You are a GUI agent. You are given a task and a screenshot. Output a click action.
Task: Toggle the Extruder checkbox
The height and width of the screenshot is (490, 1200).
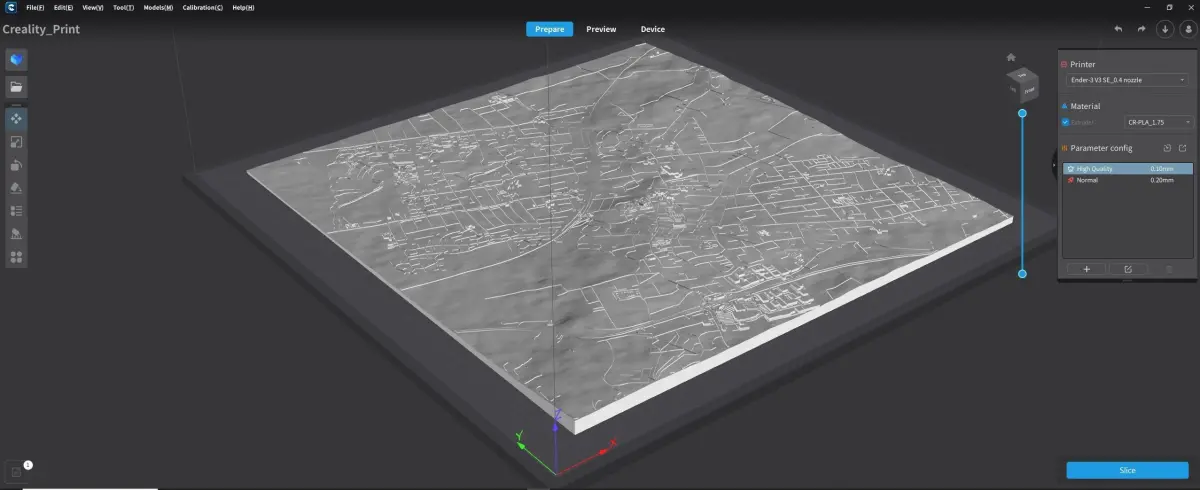tap(1066, 122)
